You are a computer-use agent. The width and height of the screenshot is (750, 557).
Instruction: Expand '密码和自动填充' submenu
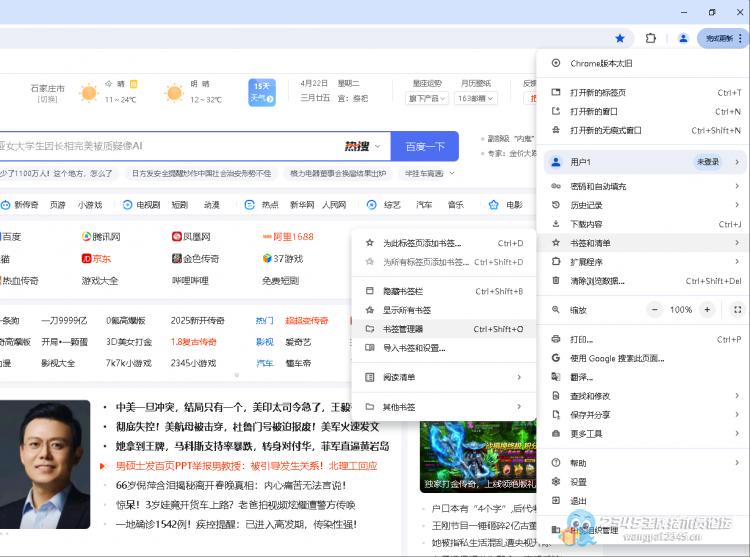pos(642,186)
